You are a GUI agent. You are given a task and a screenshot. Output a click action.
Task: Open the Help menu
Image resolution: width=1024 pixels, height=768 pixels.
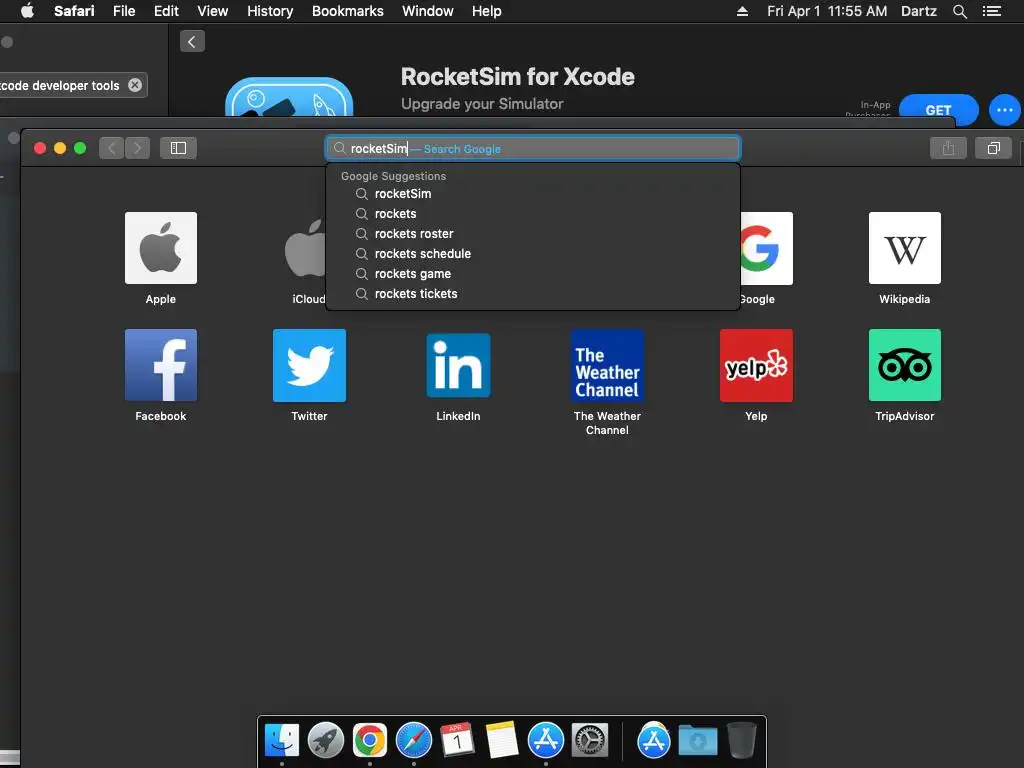487,11
